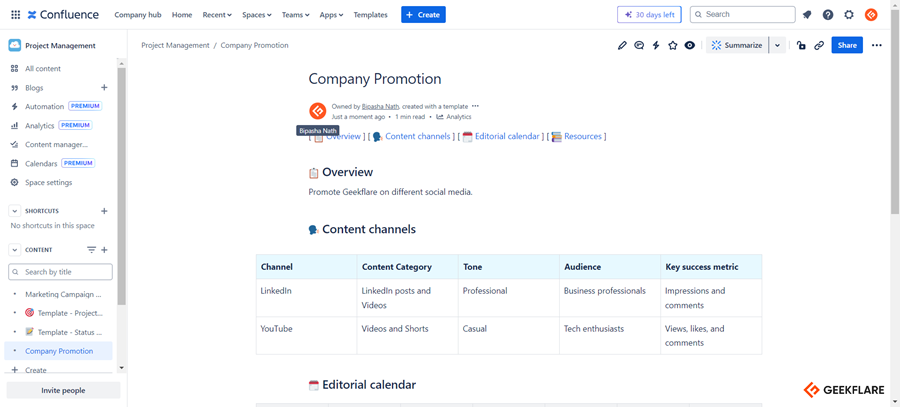This screenshot has width=900, height=407.
Task: Click the Template - Project target icon
Action: [x=30, y=313]
